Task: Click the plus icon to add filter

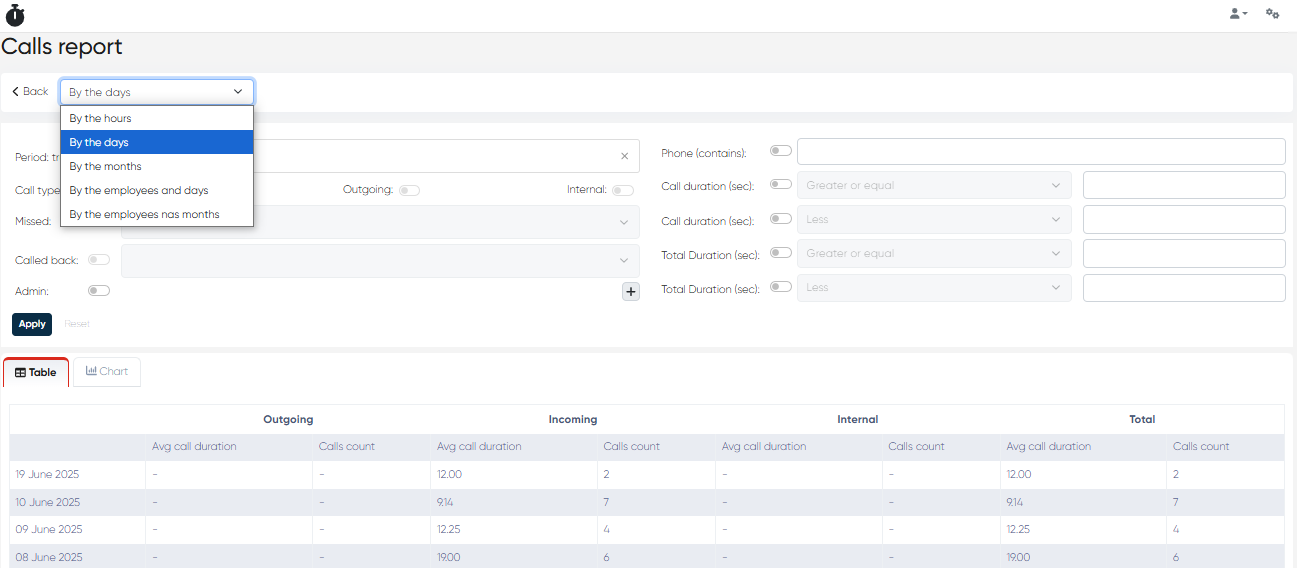Action: [x=631, y=292]
